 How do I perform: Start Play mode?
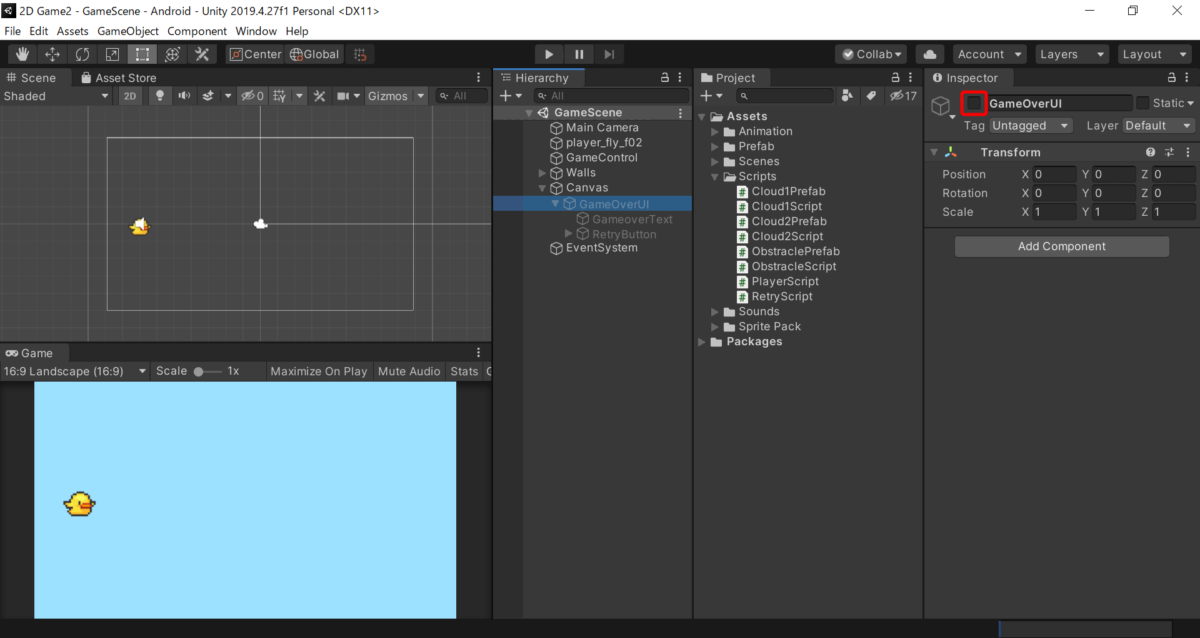(x=549, y=54)
